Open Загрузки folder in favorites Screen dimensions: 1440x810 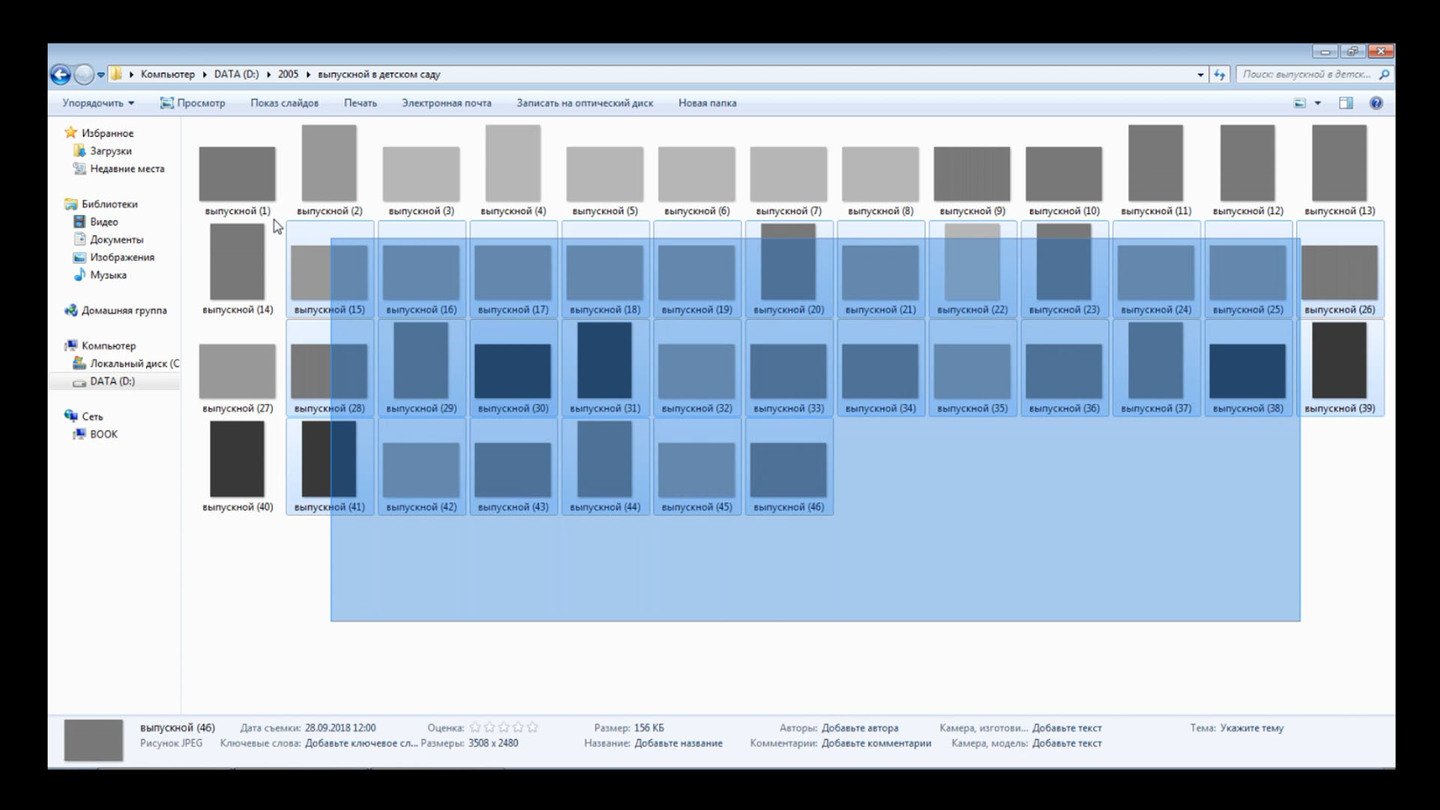(x=110, y=151)
